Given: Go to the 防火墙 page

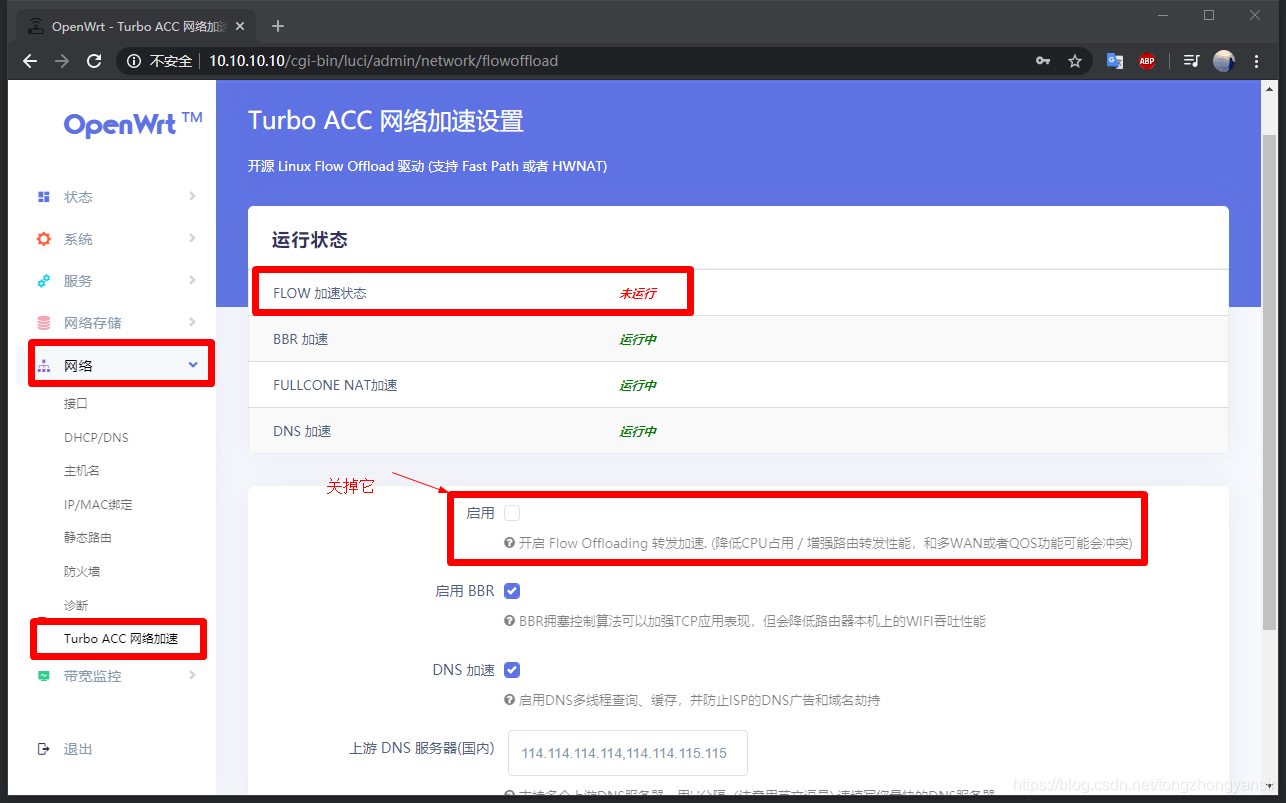Looking at the screenshot, I should 82,572.
